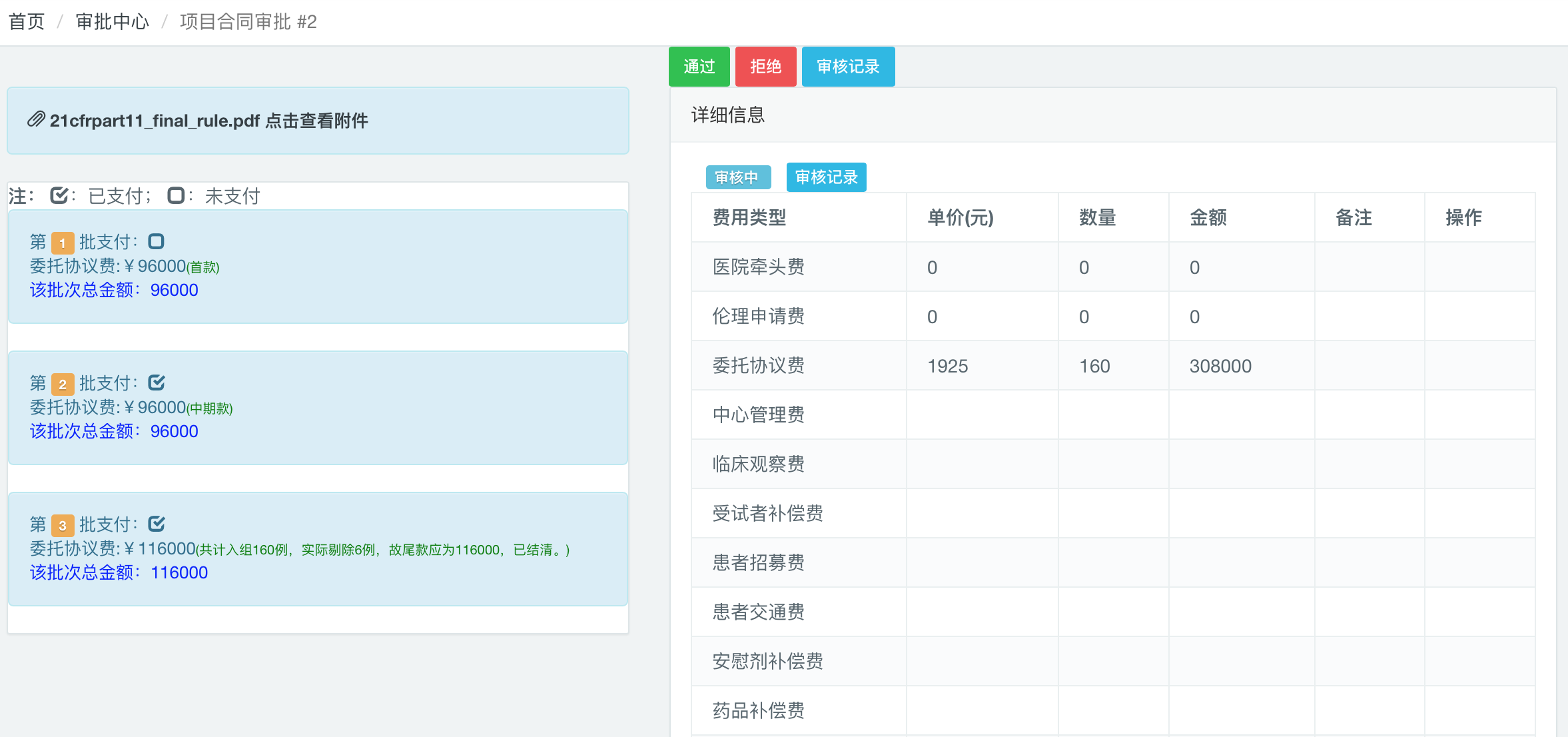
Task: Click the green 通过 approve button
Action: (x=699, y=67)
